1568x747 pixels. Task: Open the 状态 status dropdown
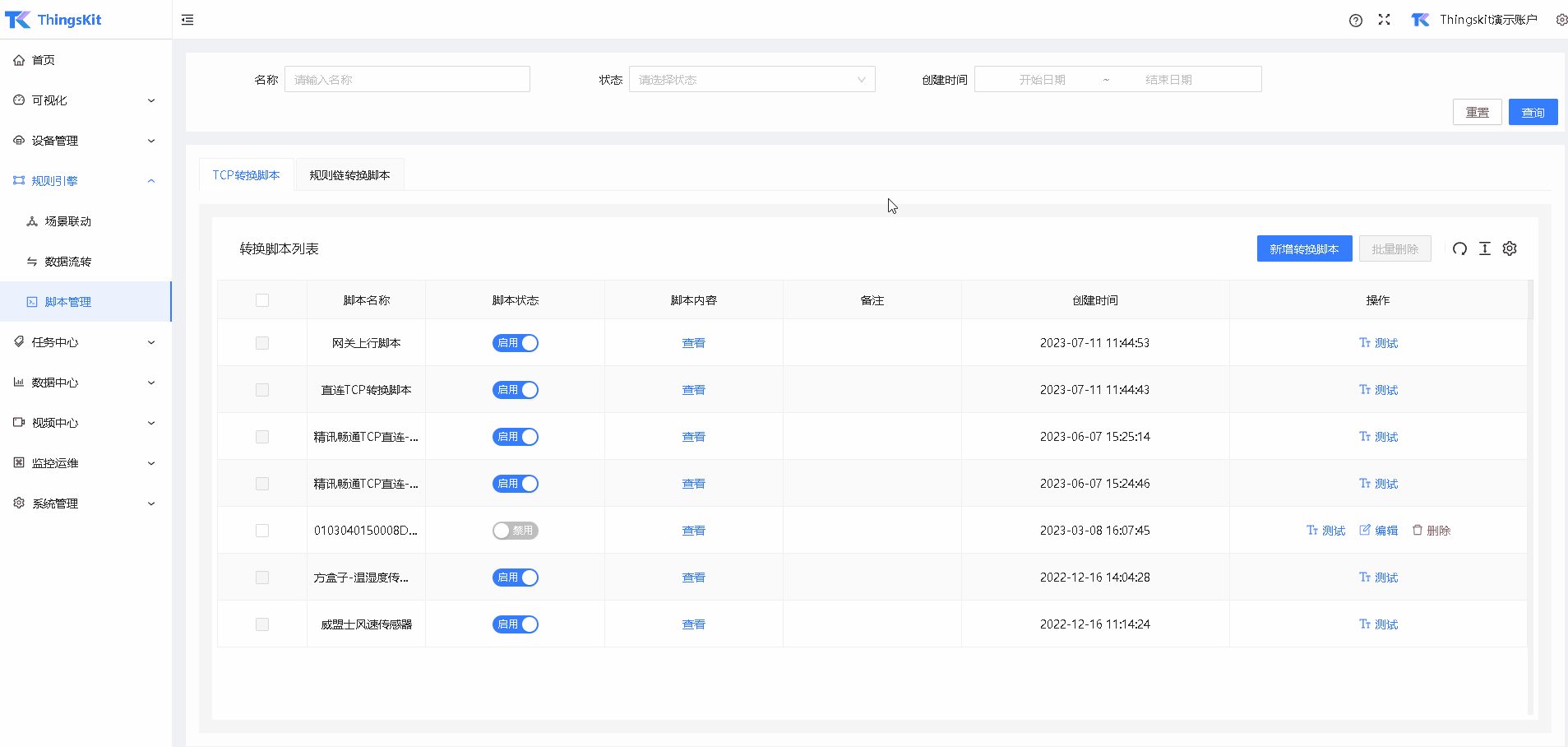(x=752, y=80)
